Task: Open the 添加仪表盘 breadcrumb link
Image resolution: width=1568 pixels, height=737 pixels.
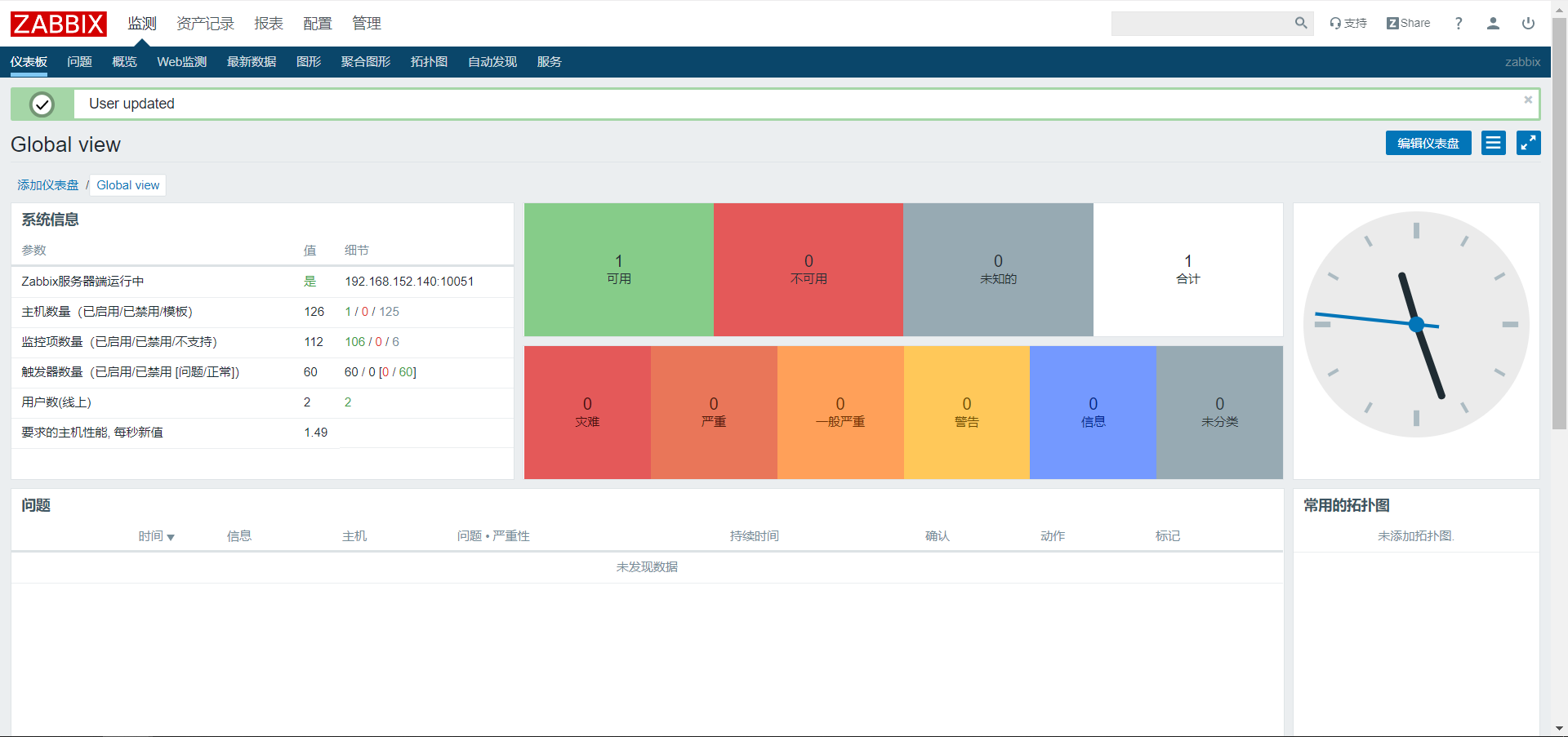Action: point(48,185)
